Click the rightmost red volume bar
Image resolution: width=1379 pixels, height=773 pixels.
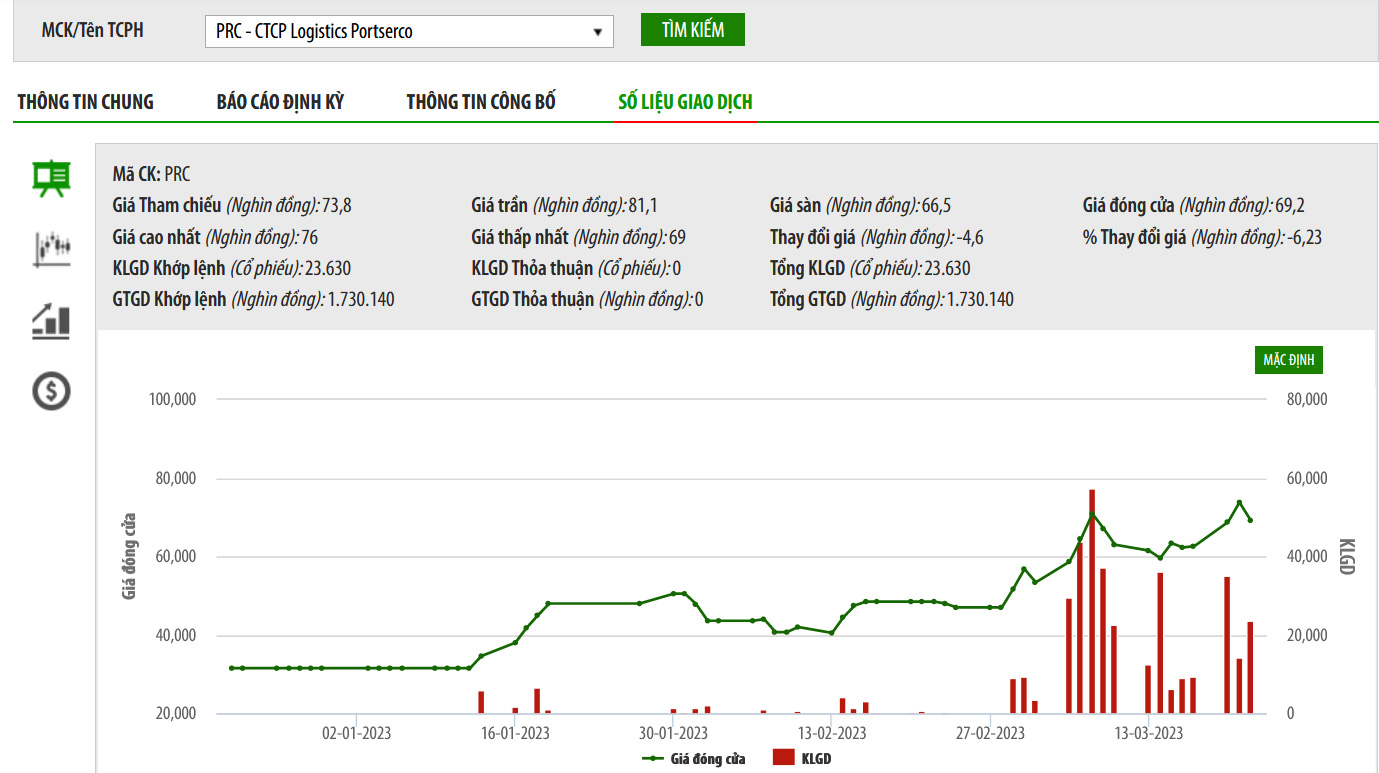(1250, 668)
